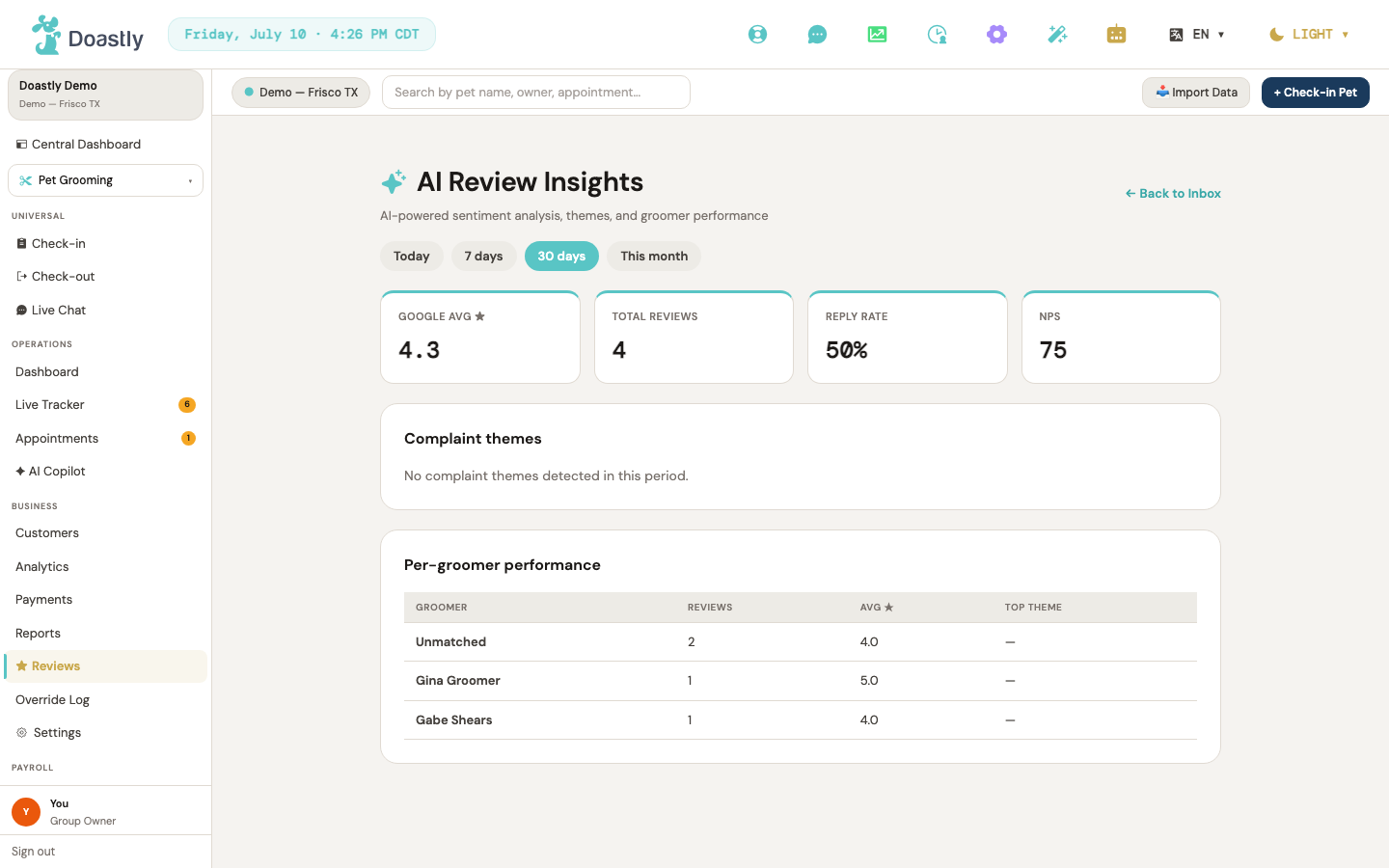Select the Gina Groomer row
Viewport: 1389px width, 868px height.
(x=801, y=681)
